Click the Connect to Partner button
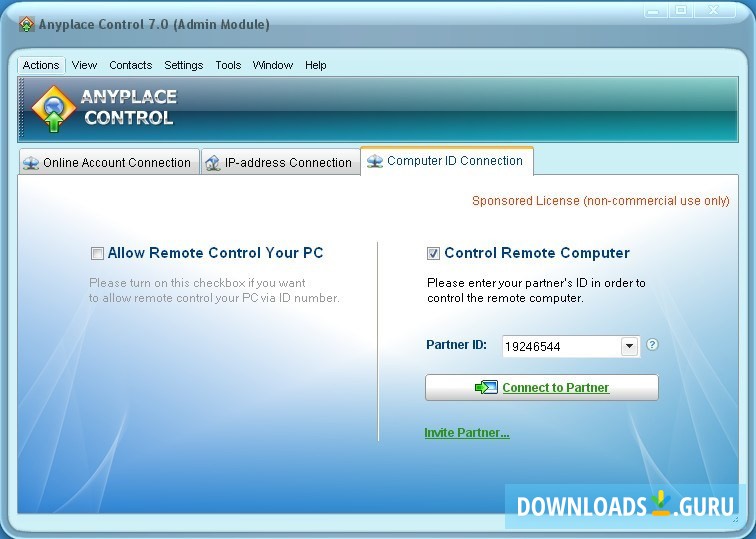This screenshot has width=756, height=539. 541,388
